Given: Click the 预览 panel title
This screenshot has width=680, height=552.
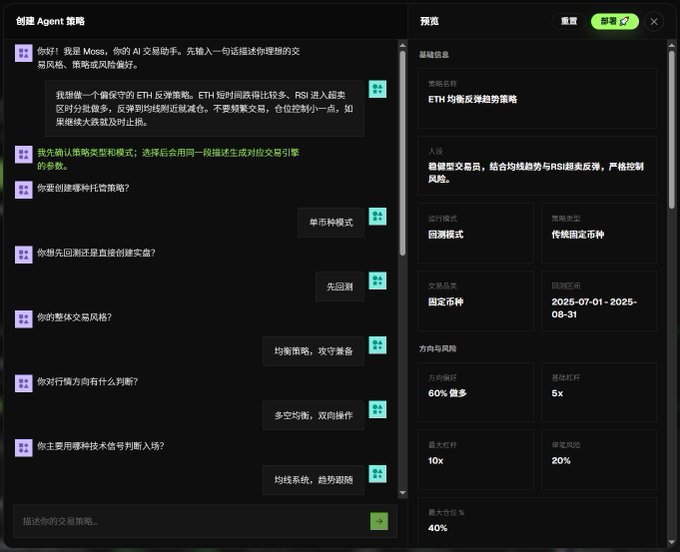Looking at the screenshot, I should tap(429, 21).
